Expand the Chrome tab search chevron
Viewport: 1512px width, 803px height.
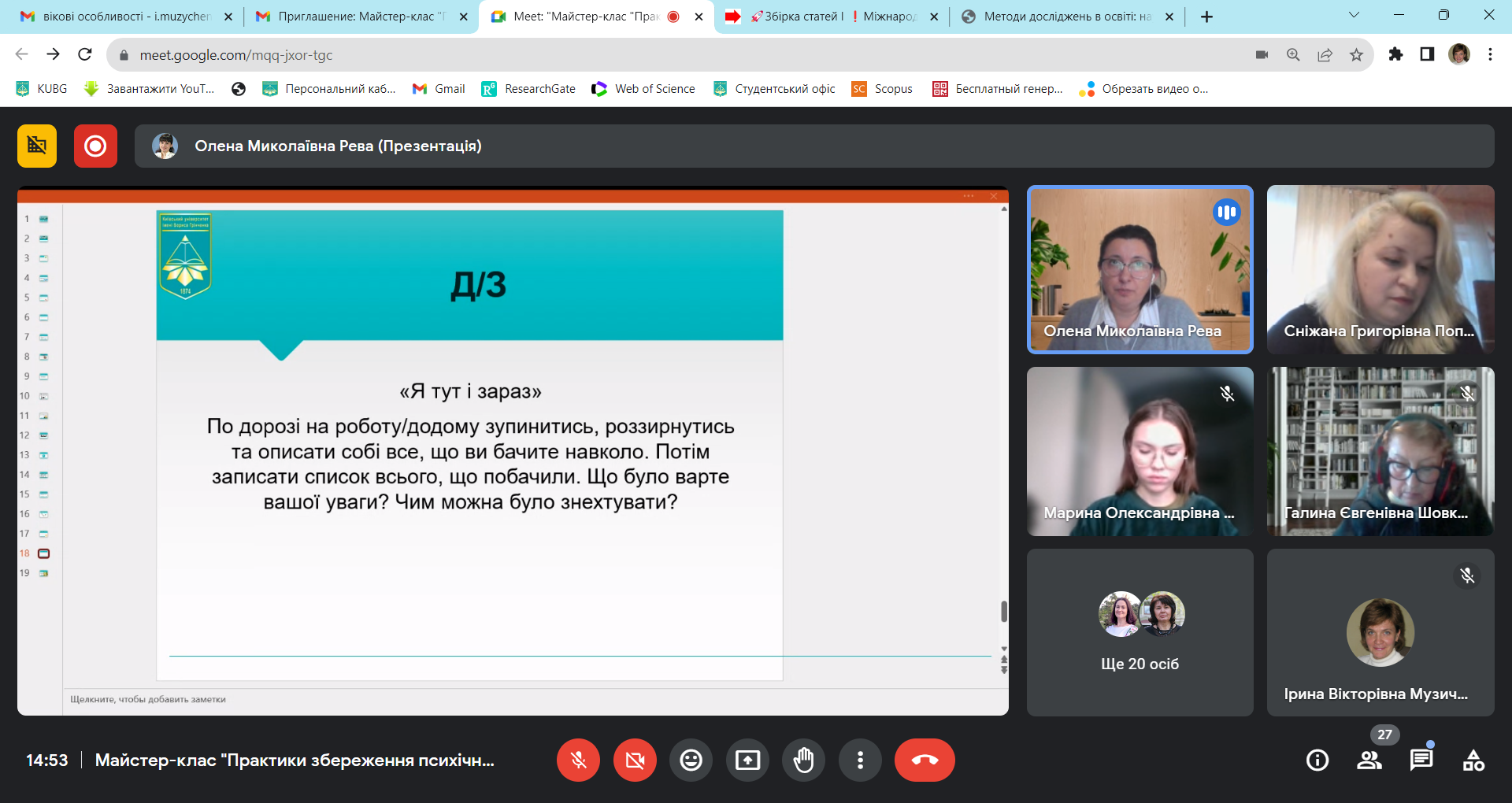[1354, 16]
